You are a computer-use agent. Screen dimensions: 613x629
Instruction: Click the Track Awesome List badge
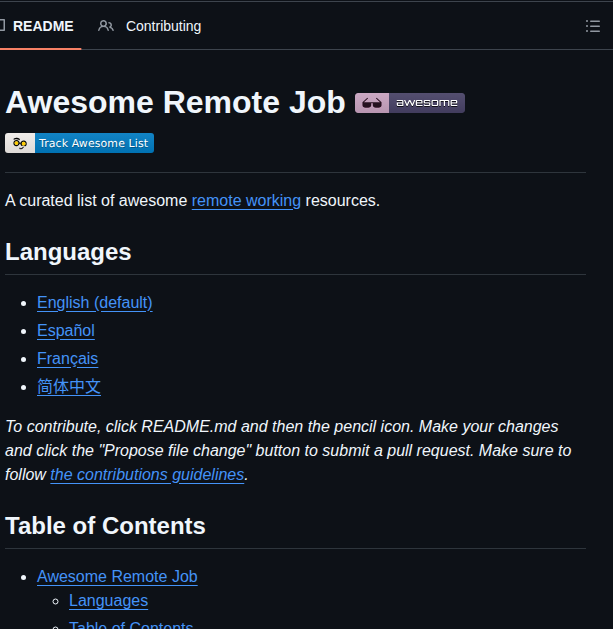[x=79, y=143]
